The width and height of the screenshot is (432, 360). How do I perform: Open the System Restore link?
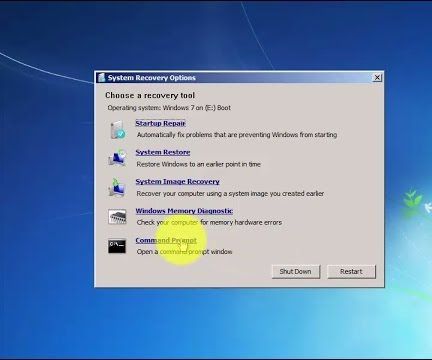(x=163, y=153)
